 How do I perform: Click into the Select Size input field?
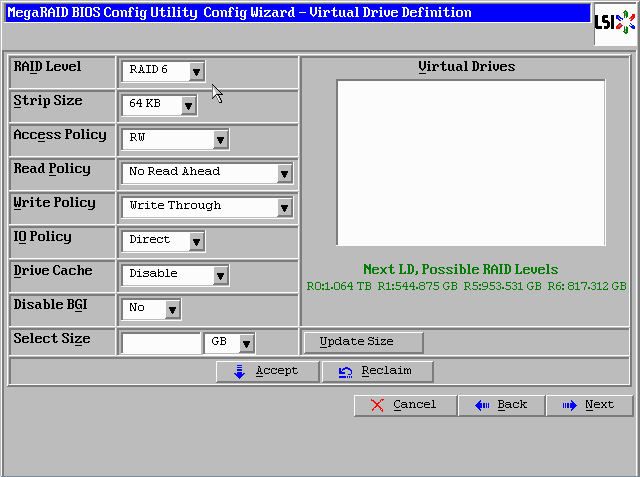[161, 343]
